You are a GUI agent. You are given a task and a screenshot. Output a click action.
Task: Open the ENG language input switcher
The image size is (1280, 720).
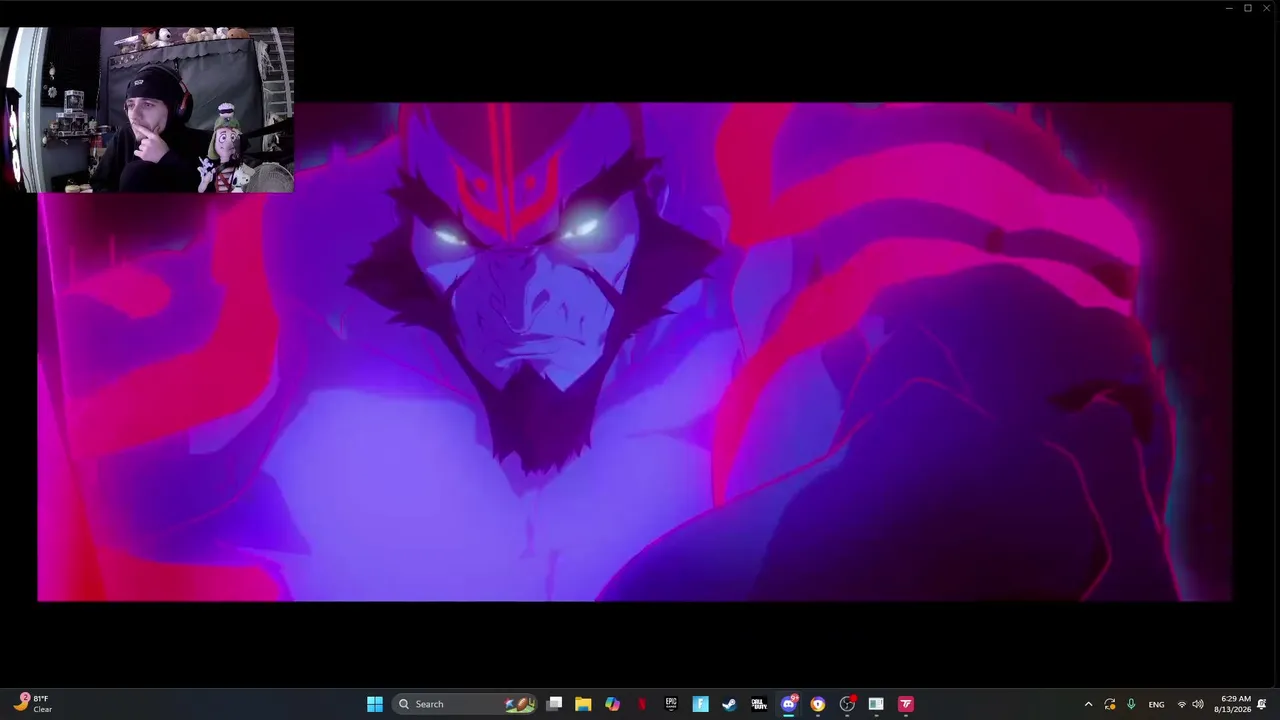(1156, 704)
